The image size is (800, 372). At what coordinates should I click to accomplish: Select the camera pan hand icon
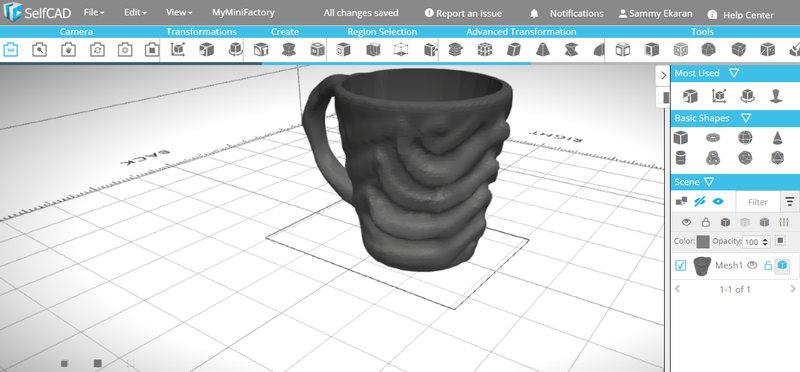click(68, 50)
